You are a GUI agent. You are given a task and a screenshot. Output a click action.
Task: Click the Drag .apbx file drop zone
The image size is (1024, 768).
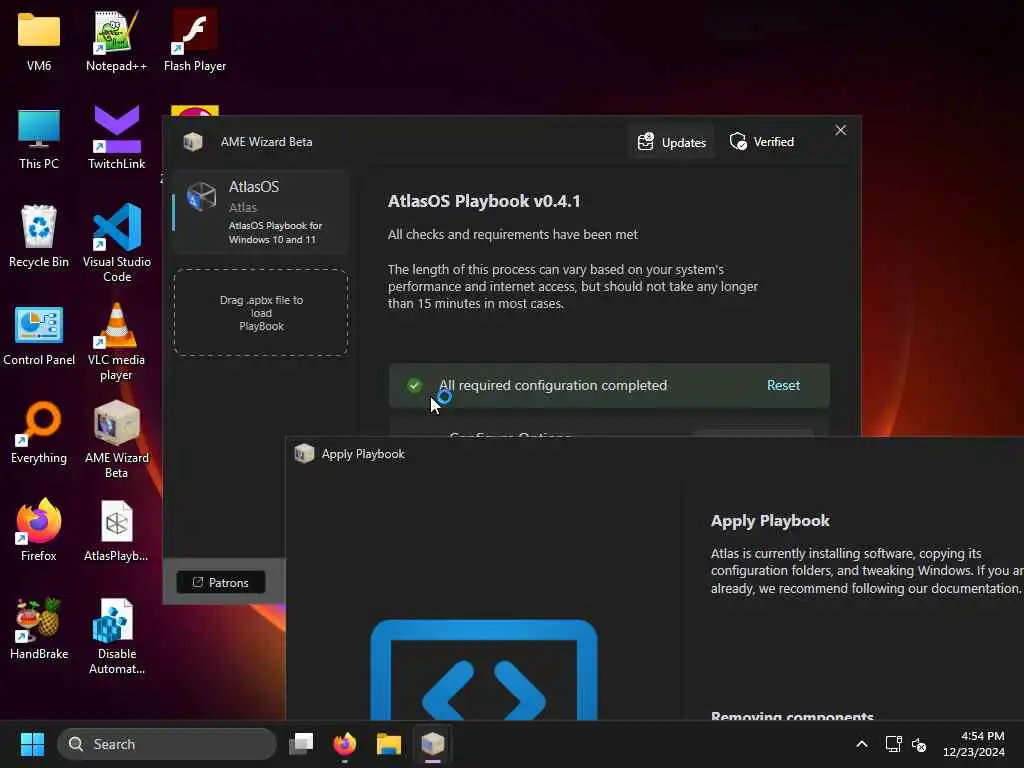coord(261,313)
